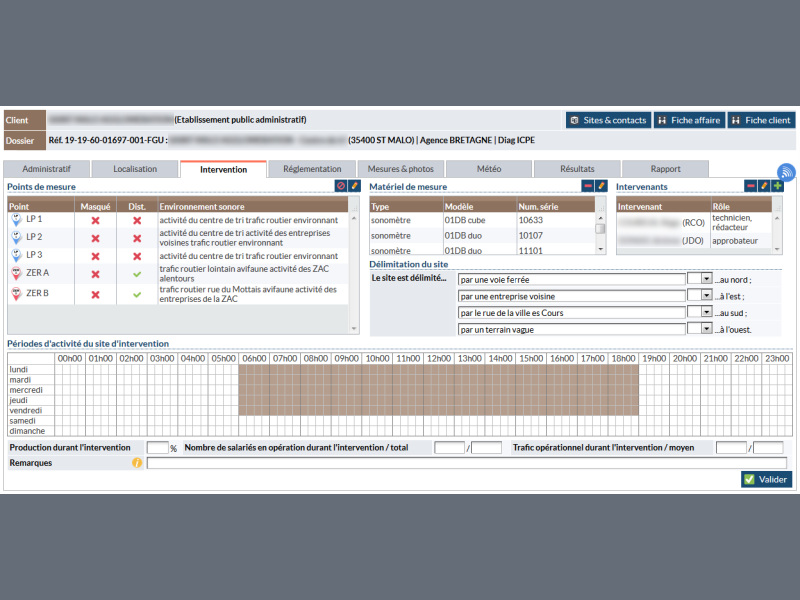Open the Fiche affaire page
Image resolution: width=800 pixels, height=600 pixels.
coord(689,120)
